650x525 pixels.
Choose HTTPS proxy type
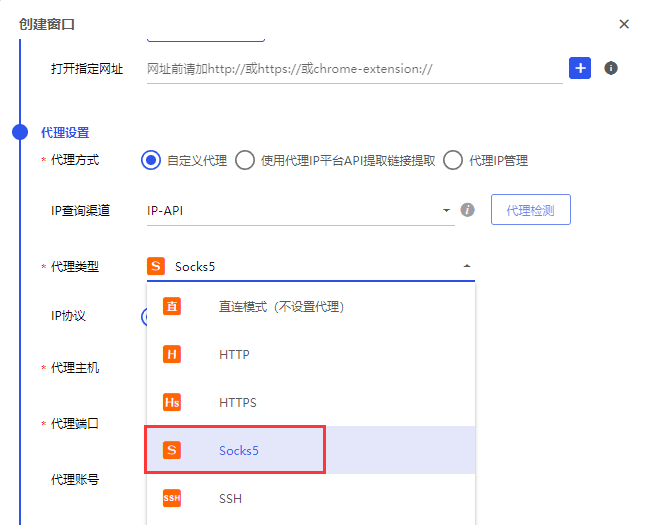(310, 402)
